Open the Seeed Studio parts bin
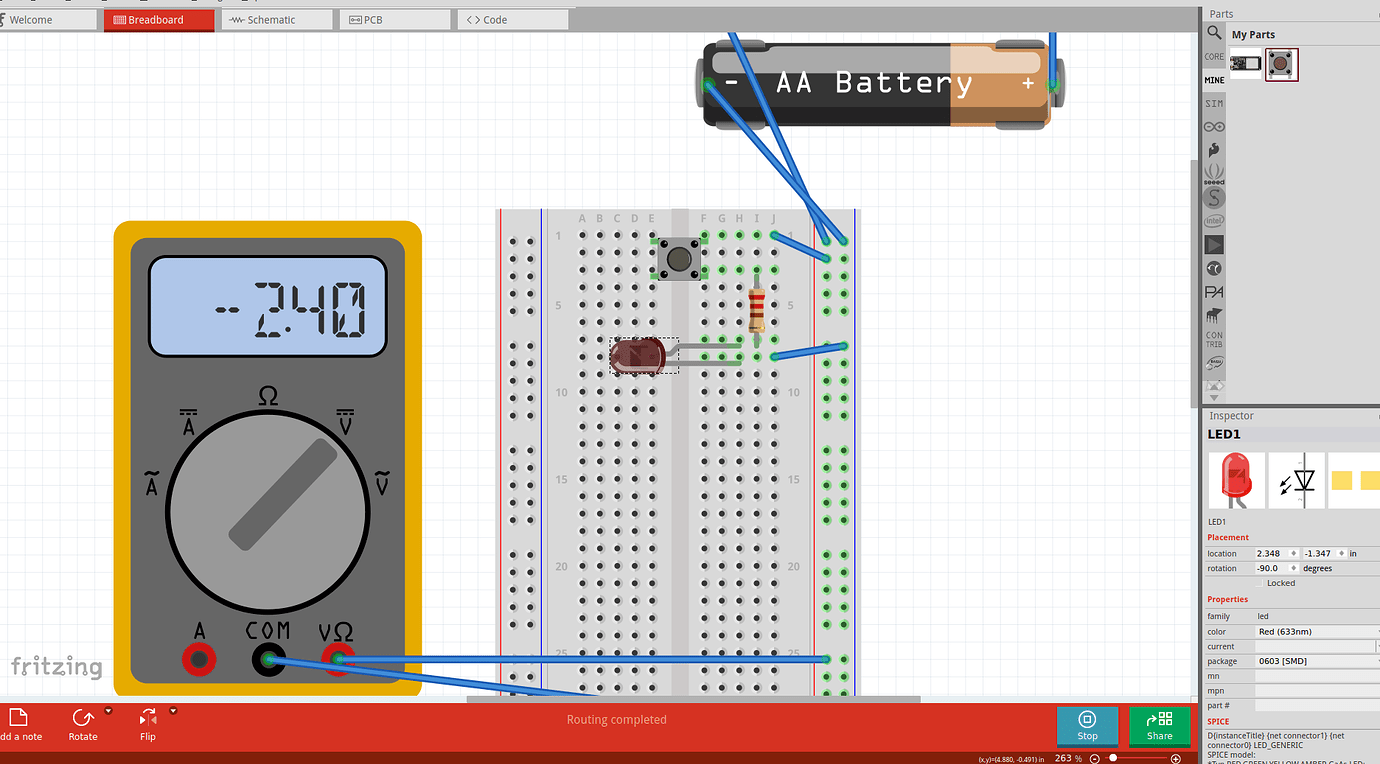The height and width of the screenshot is (764, 1380). click(1214, 173)
